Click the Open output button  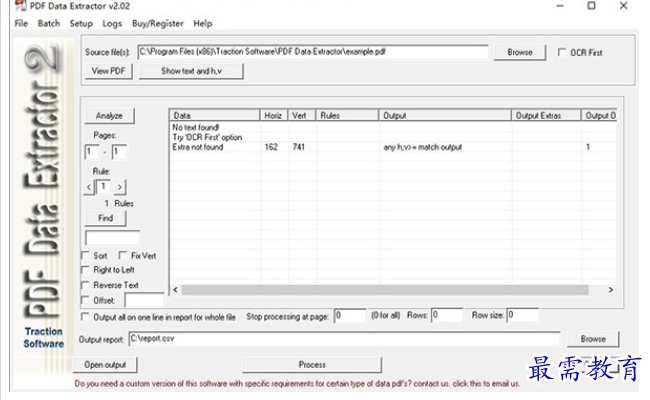[105, 365]
